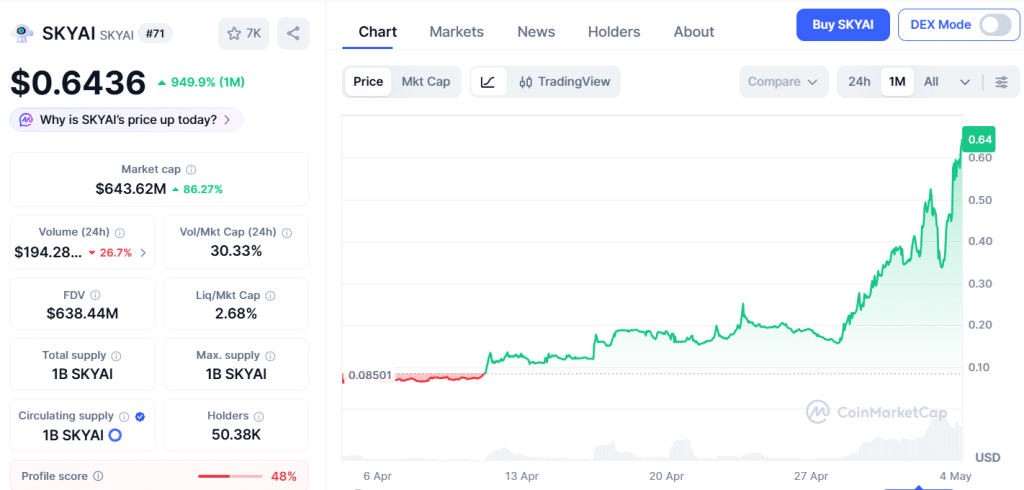Click the #71 rank badge
Image resolution: width=1024 pixels, height=490 pixels.
[x=155, y=33]
